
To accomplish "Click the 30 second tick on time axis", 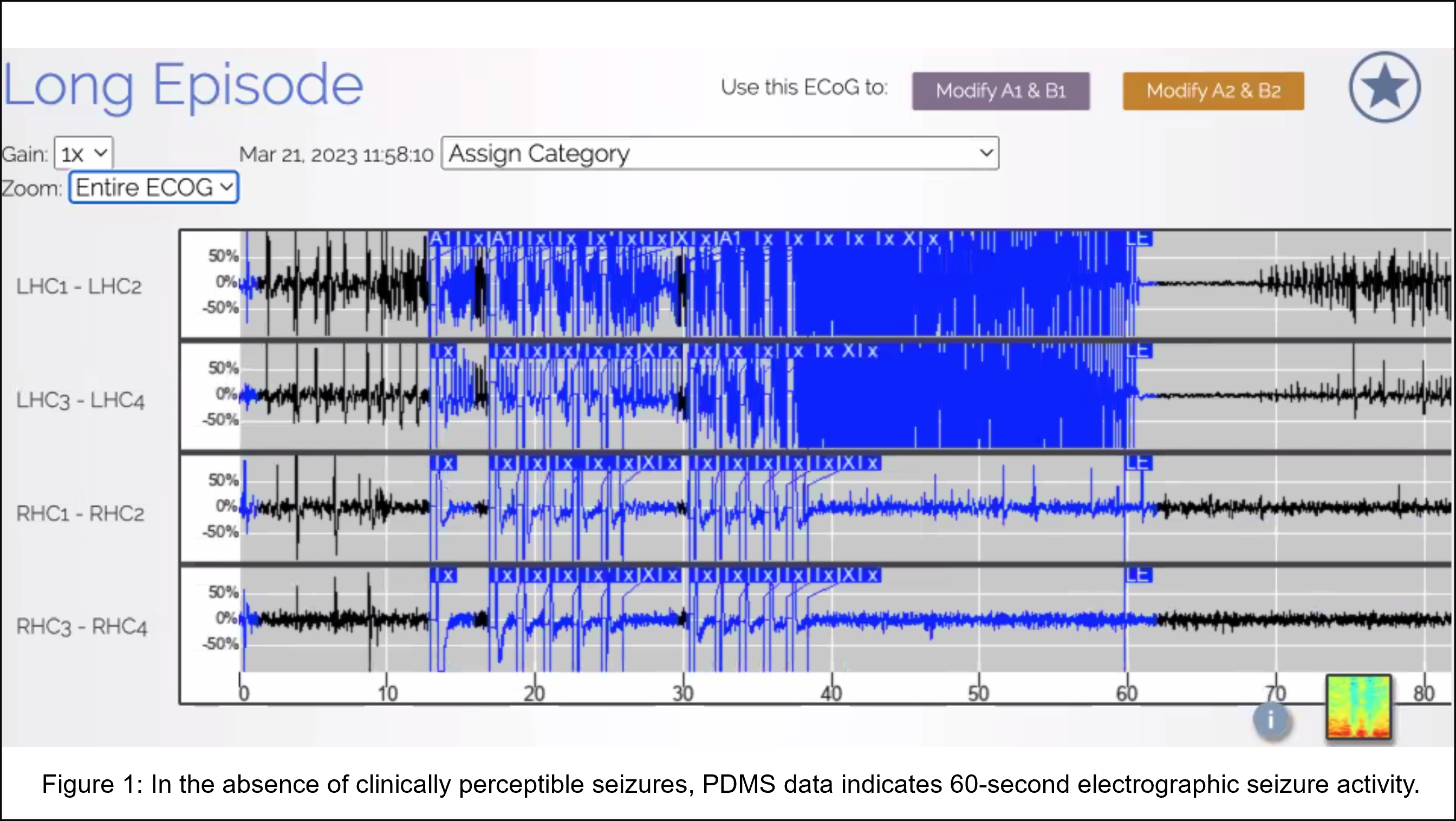I will [x=683, y=692].
